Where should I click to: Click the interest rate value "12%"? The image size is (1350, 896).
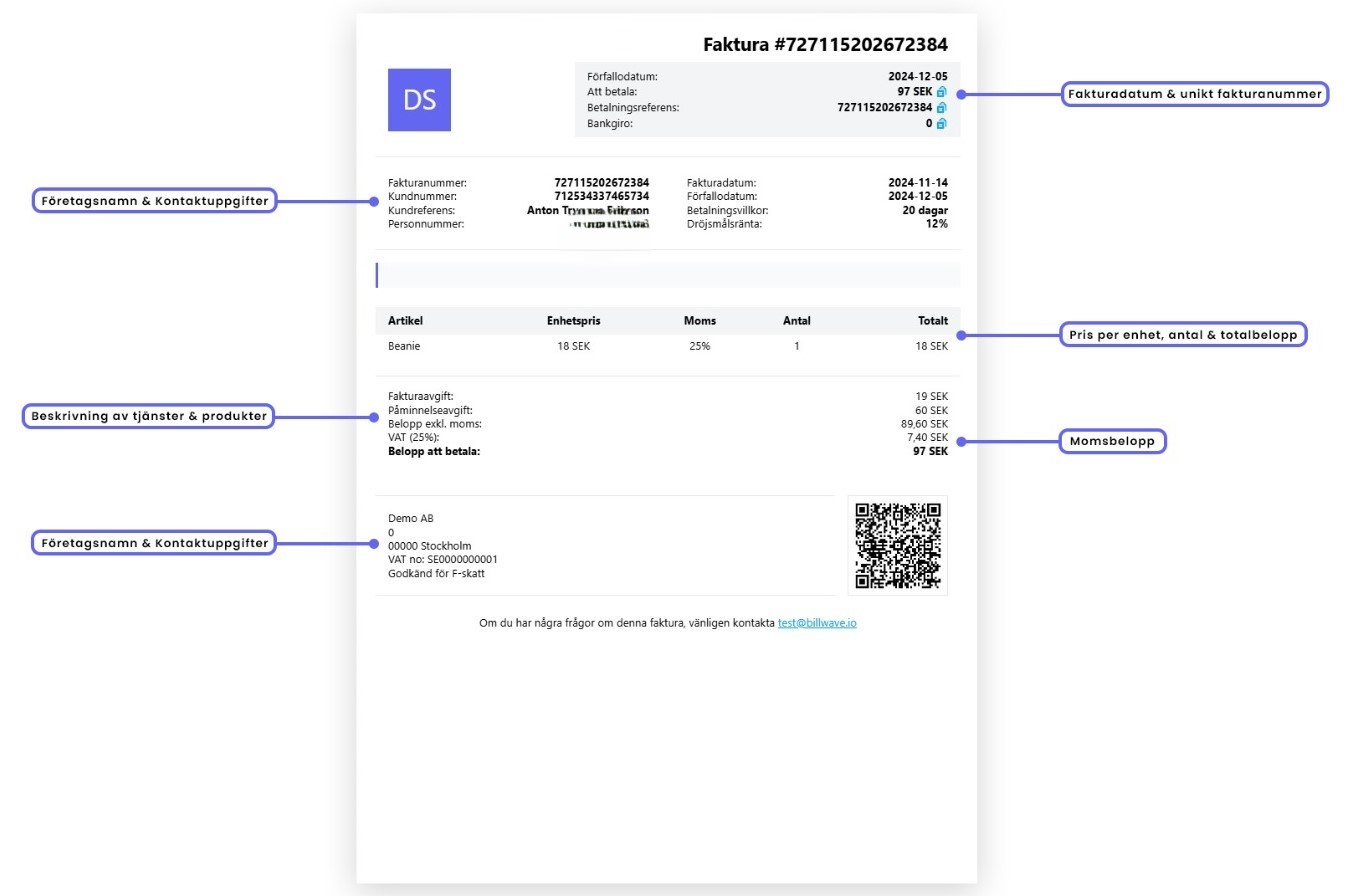pos(937,225)
